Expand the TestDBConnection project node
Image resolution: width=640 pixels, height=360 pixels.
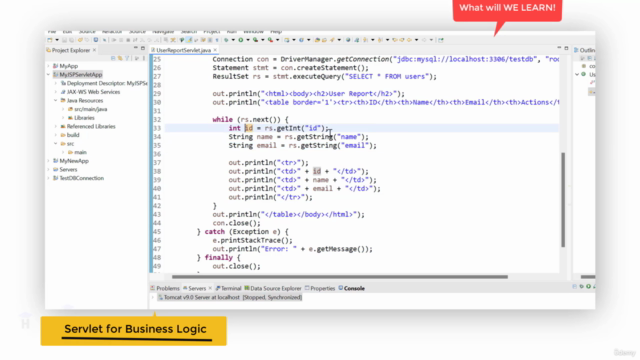point(49,178)
